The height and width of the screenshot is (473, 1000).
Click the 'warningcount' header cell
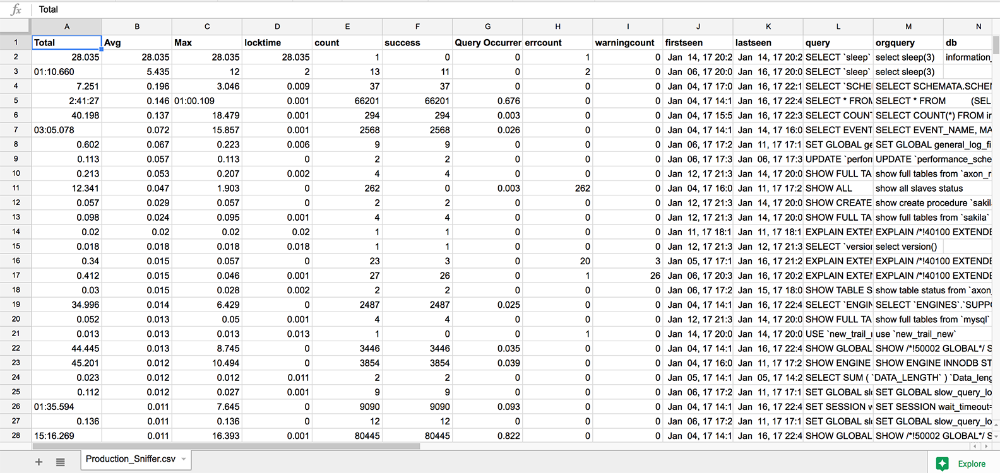tap(628, 43)
